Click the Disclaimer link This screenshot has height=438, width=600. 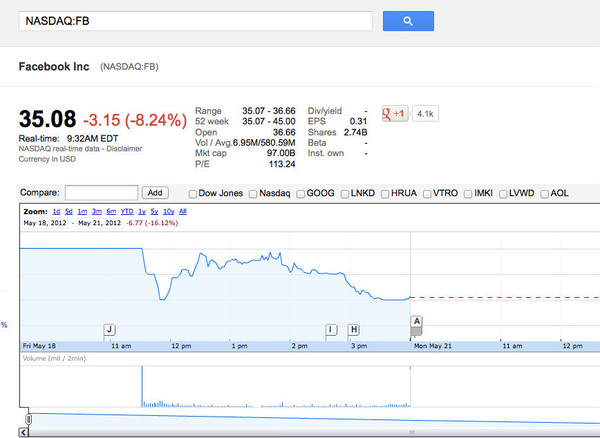click(x=124, y=149)
